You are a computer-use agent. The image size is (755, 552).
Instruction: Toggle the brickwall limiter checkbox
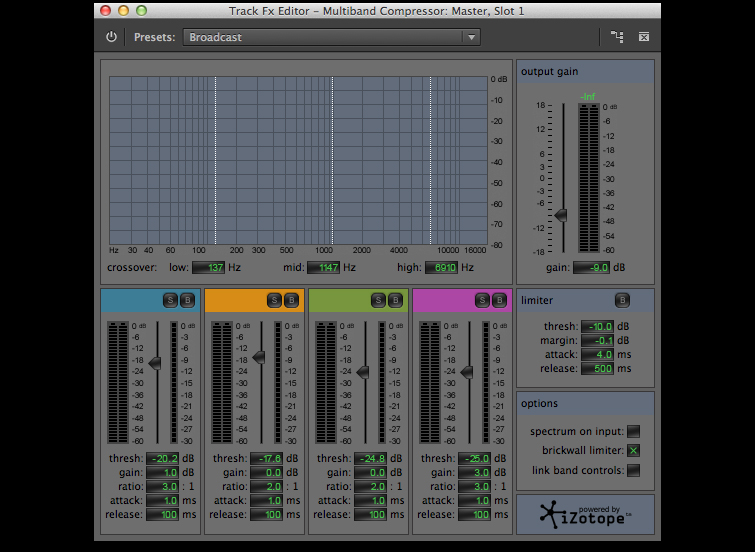point(633,451)
